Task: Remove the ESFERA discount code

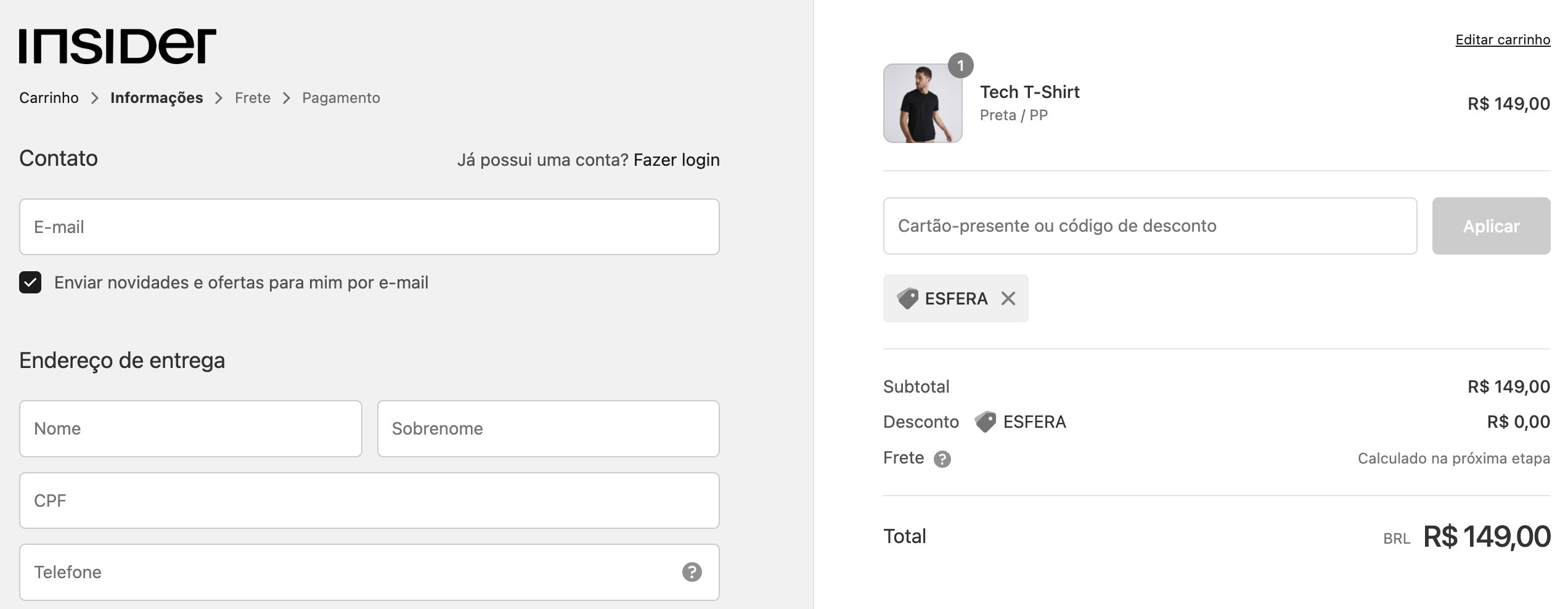Action: pos(1008,298)
